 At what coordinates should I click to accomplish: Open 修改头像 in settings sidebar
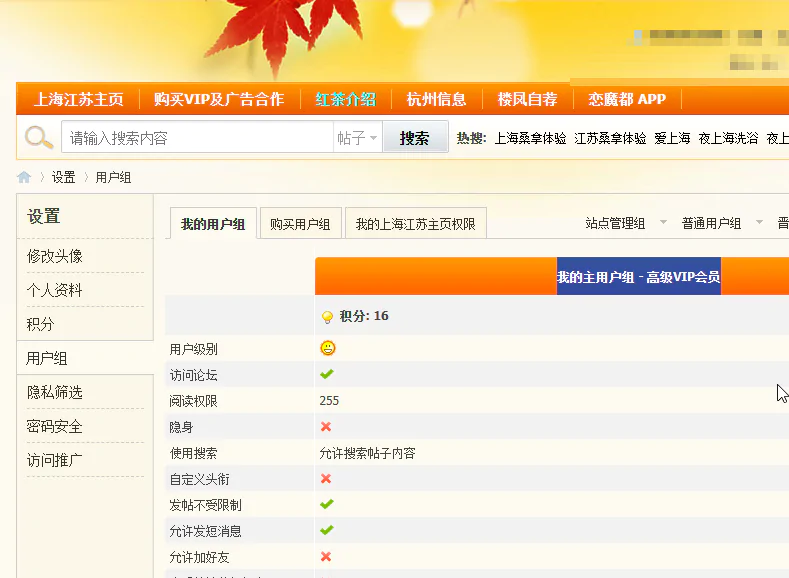(x=54, y=256)
